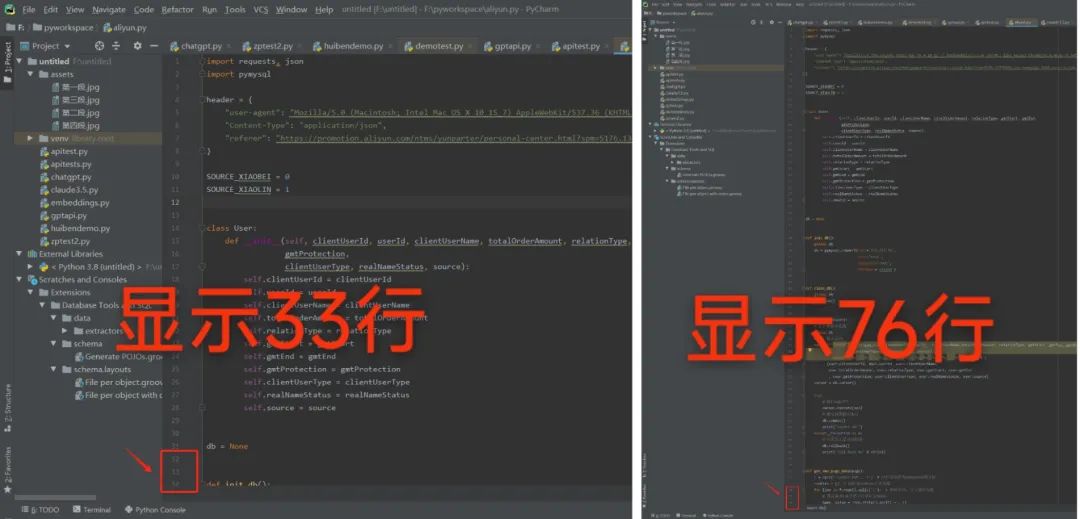Select chatgpt.py in left project tree

click(71, 177)
